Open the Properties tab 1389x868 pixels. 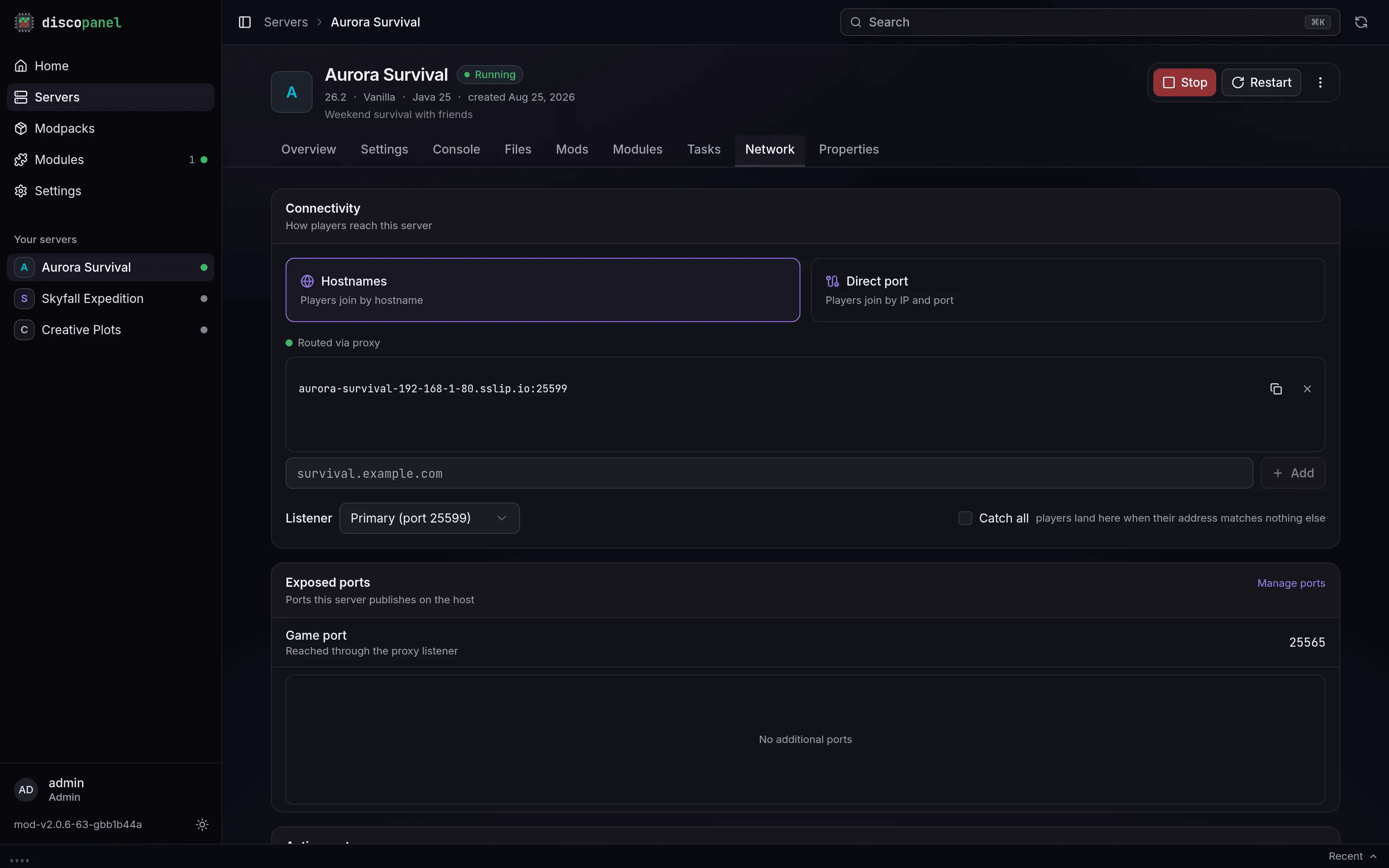click(848, 149)
